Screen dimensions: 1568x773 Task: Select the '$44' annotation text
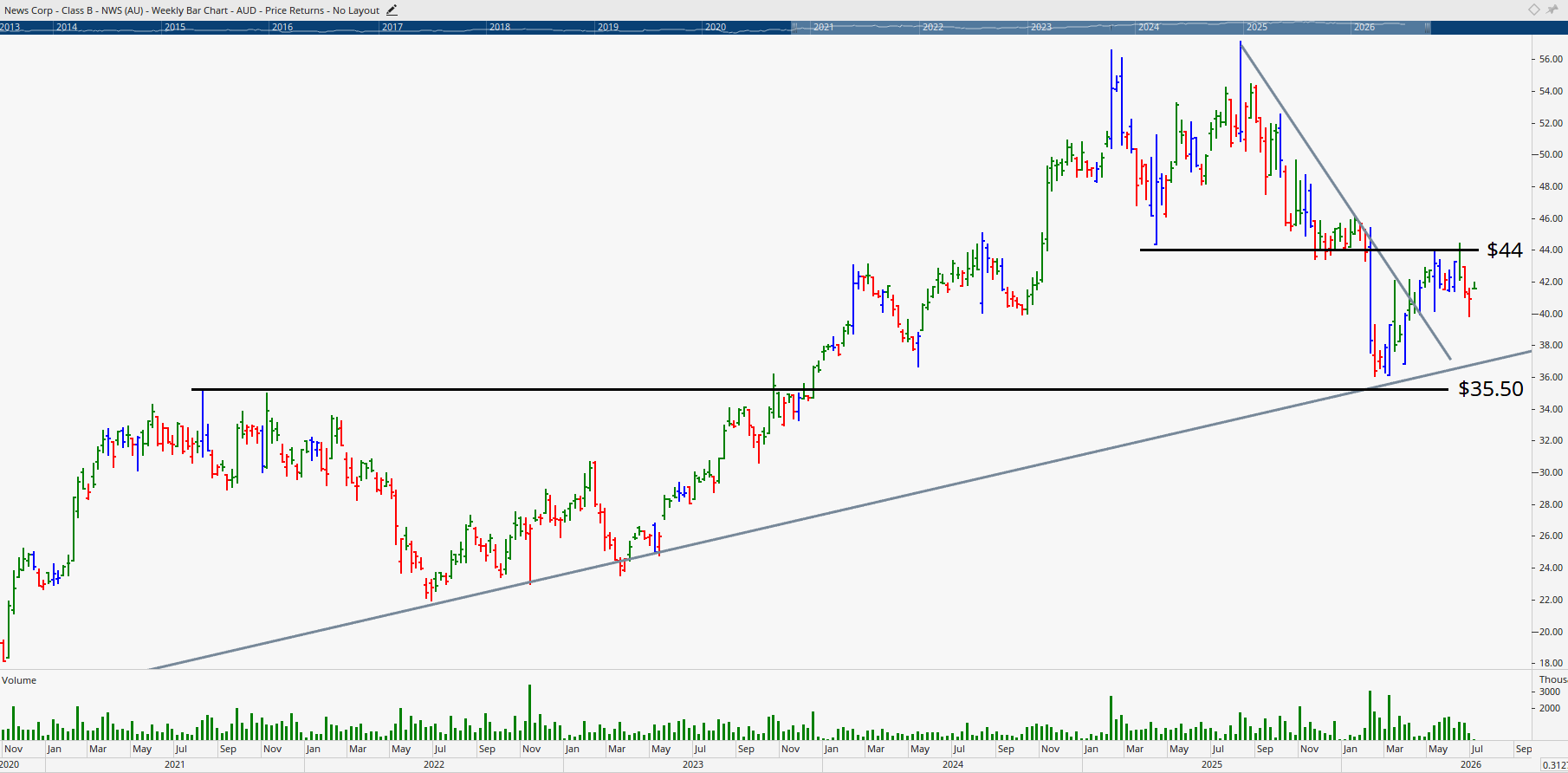point(1505,250)
